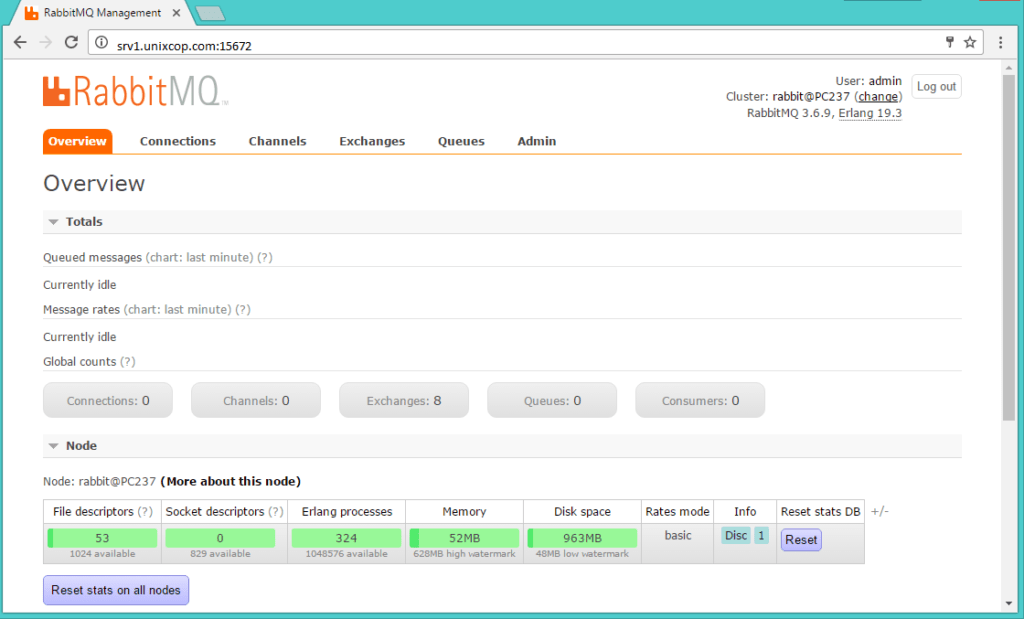Click the 48MB low watermark text
Viewport: 1024px width, 619px height.
click(x=582, y=554)
